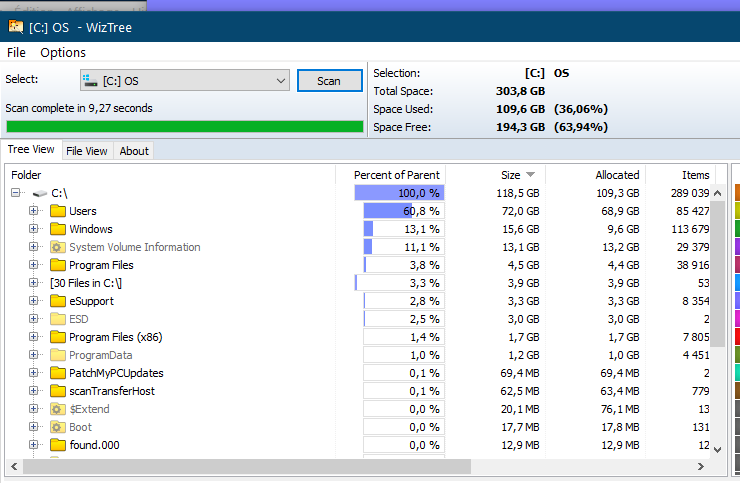740x483 pixels.
Task: Expand the PatchMyPCUpdates node
Action: coord(34,373)
